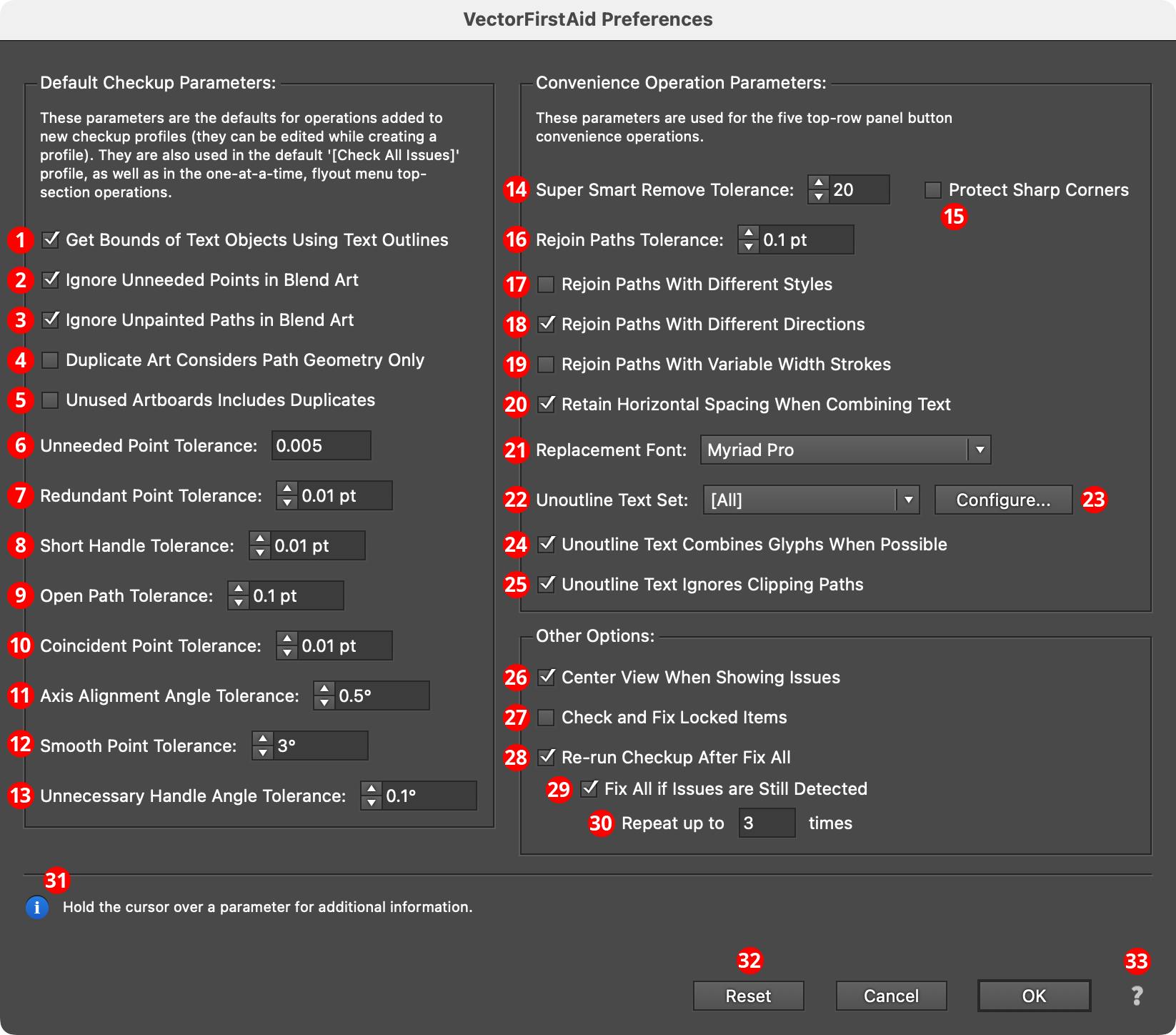Enable Check and Fix Locked Items
1176x1035 pixels.
point(544,717)
